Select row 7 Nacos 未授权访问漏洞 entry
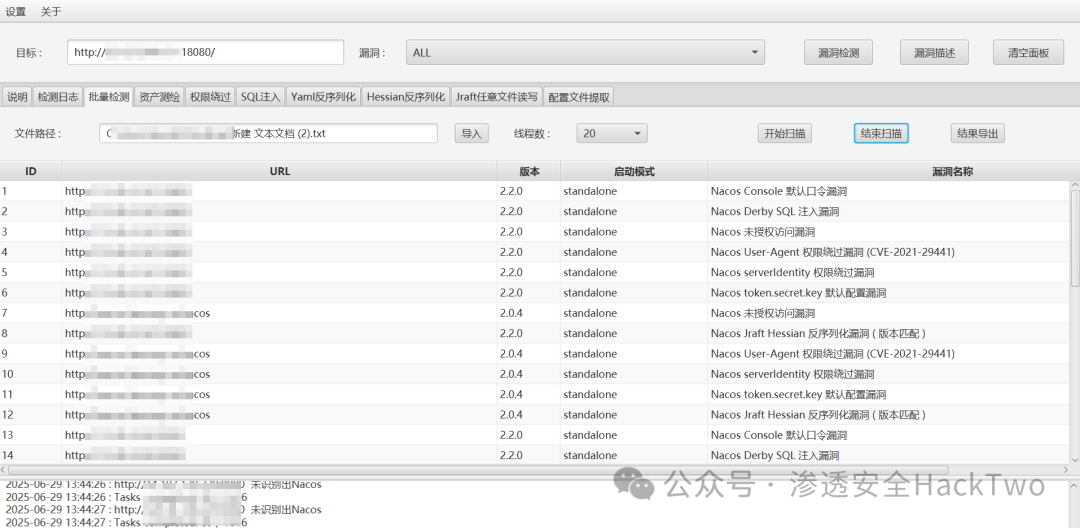The image size is (1080, 528). [x=534, y=313]
